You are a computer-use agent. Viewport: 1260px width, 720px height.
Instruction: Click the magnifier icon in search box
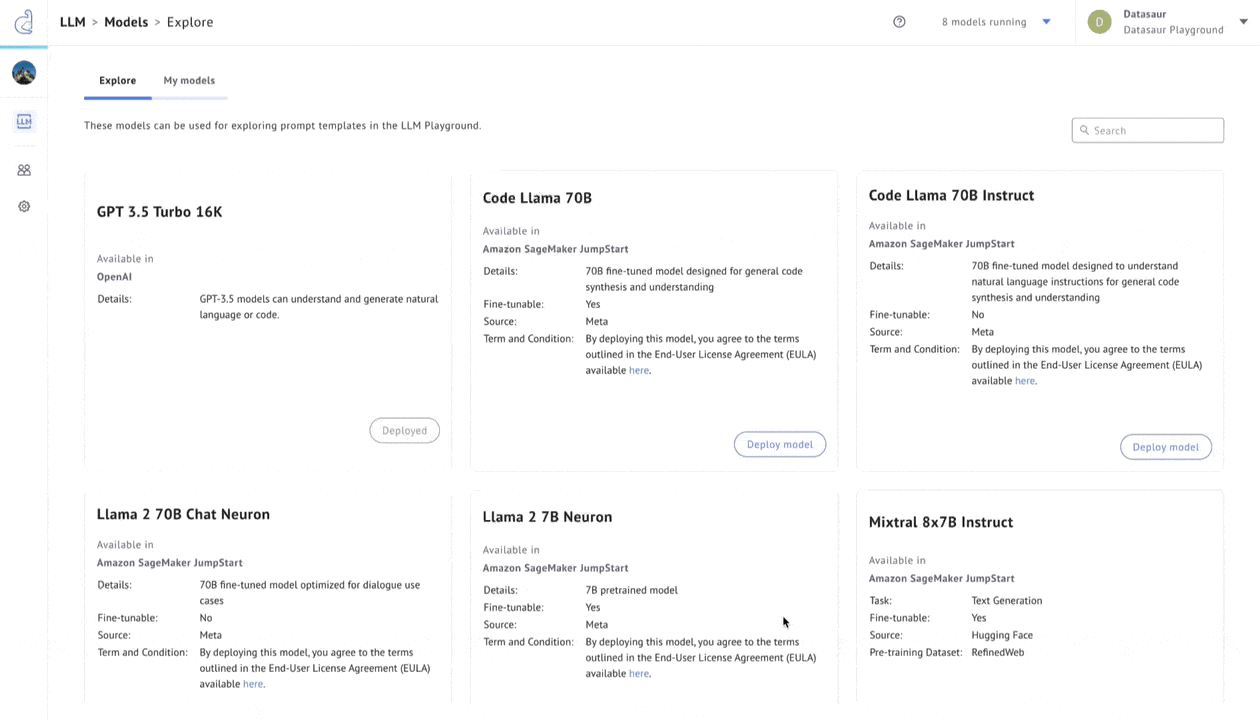coord(1084,130)
